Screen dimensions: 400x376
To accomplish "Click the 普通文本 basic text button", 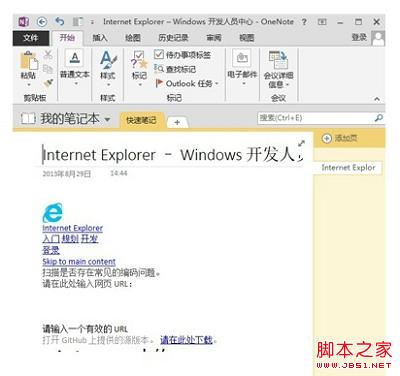I will coord(75,65).
